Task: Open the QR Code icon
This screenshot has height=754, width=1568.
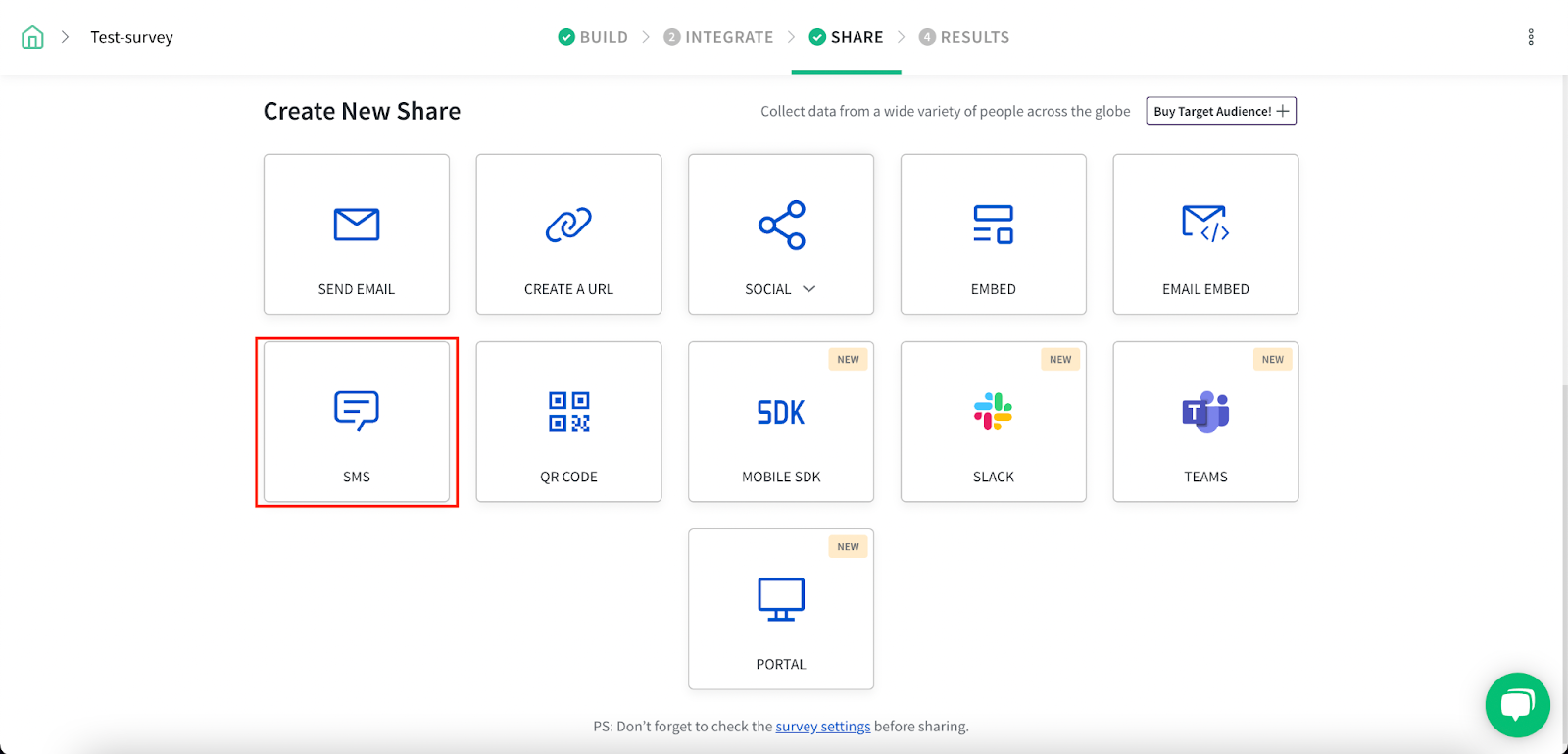Action: pyautogui.click(x=568, y=412)
